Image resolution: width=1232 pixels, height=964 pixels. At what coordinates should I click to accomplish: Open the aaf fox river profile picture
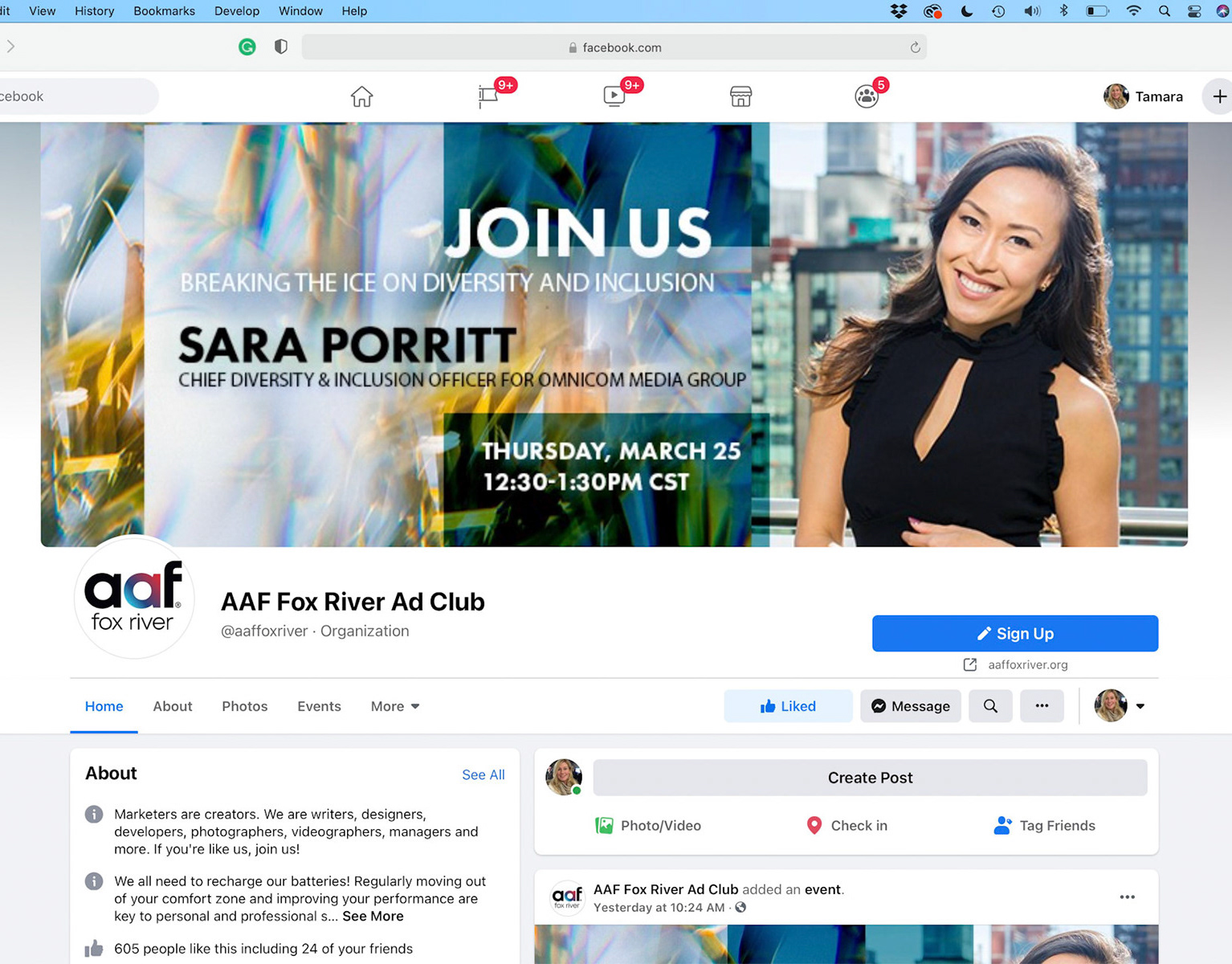pyautogui.click(x=134, y=597)
